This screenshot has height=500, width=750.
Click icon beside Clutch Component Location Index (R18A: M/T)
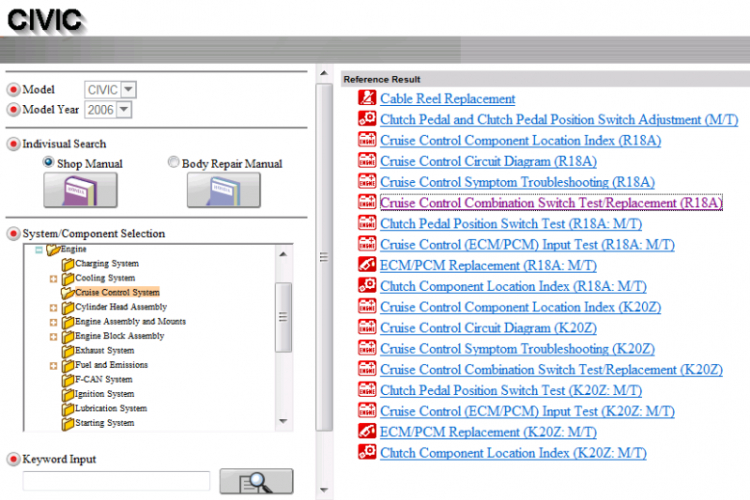[x=367, y=285]
